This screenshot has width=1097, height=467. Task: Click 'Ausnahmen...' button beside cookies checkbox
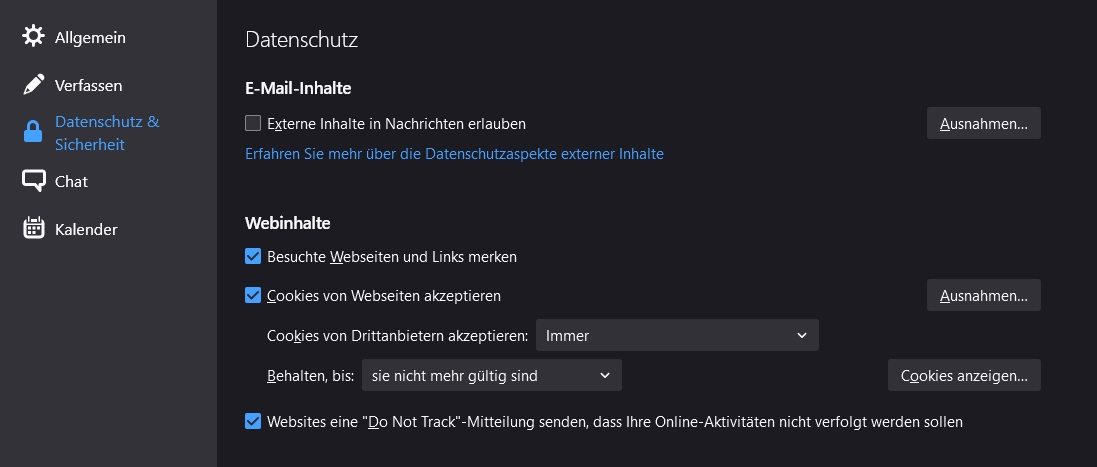tap(983, 296)
